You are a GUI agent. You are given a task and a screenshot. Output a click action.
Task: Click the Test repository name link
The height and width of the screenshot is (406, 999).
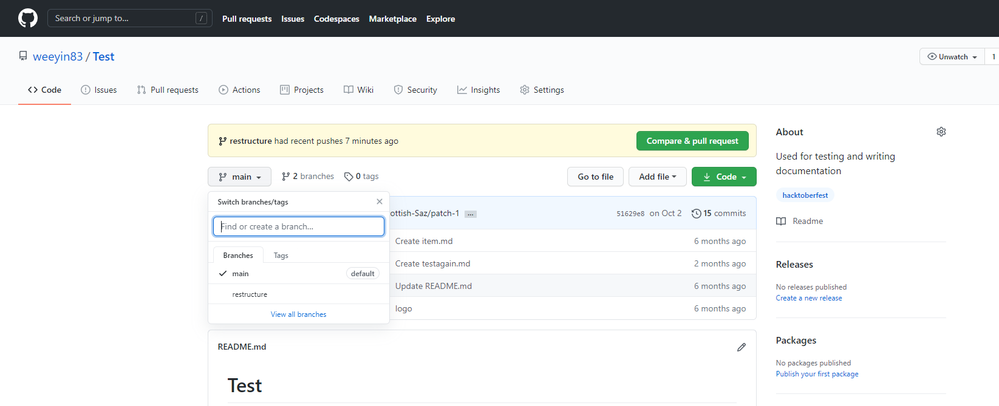pos(104,56)
